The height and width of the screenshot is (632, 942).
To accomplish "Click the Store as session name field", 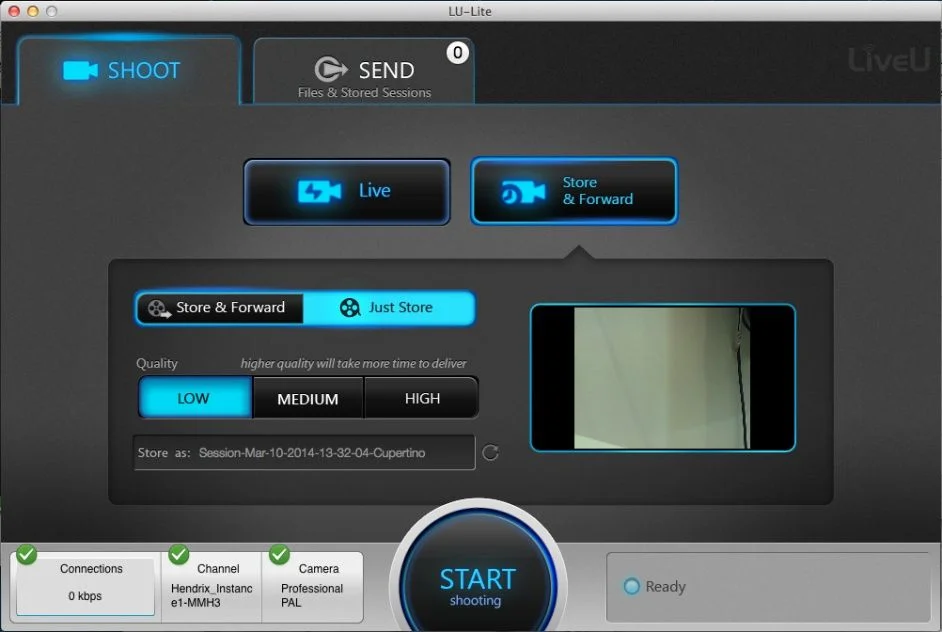I will (x=304, y=452).
